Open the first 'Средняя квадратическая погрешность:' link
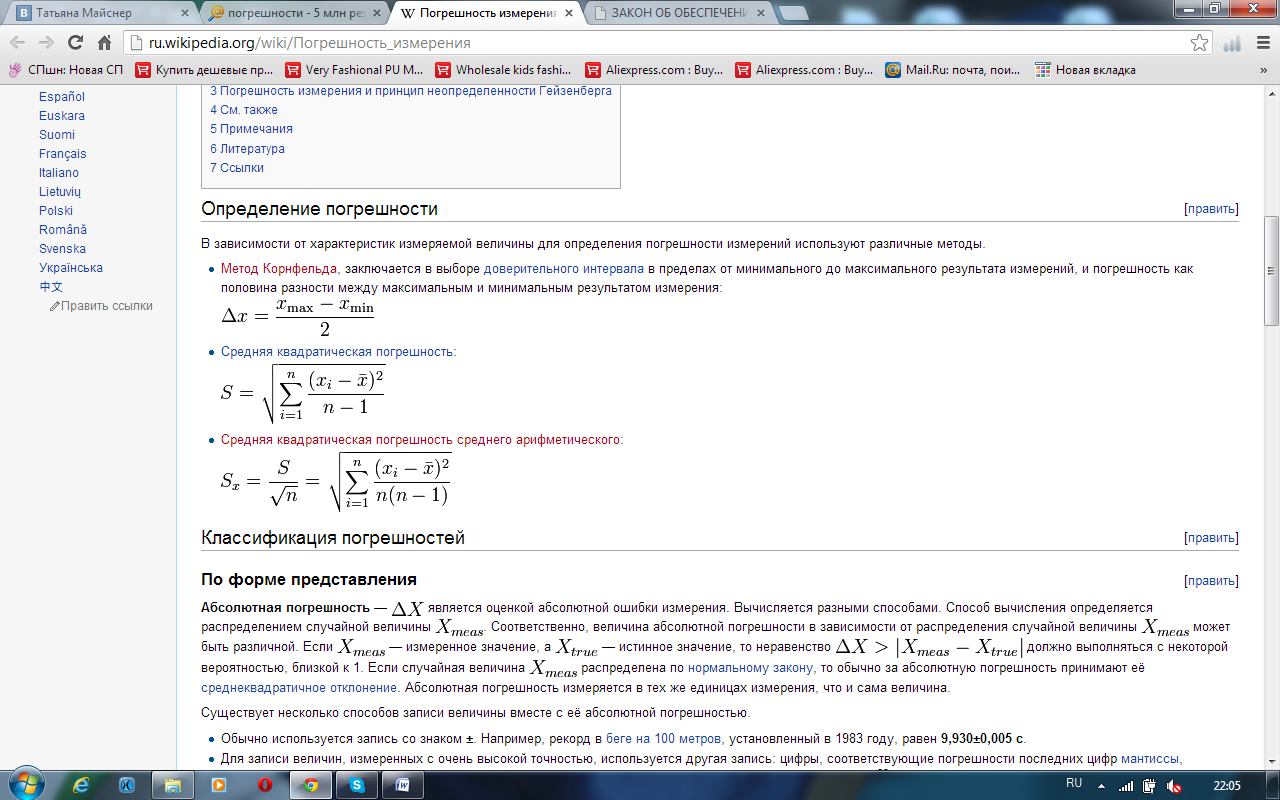The width and height of the screenshot is (1280, 800). [338, 352]
